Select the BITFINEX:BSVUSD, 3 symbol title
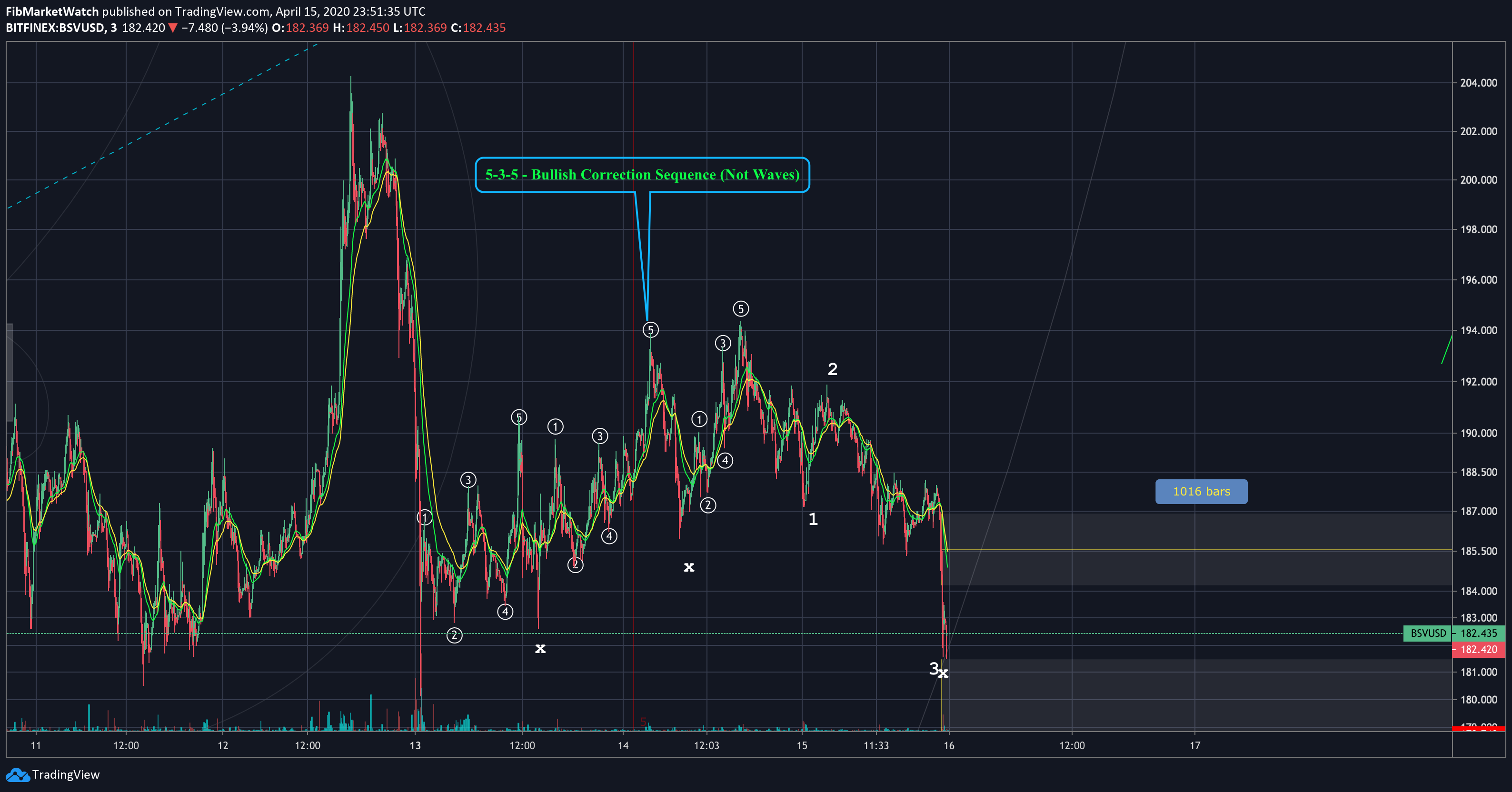 click(x=61, y=28)
